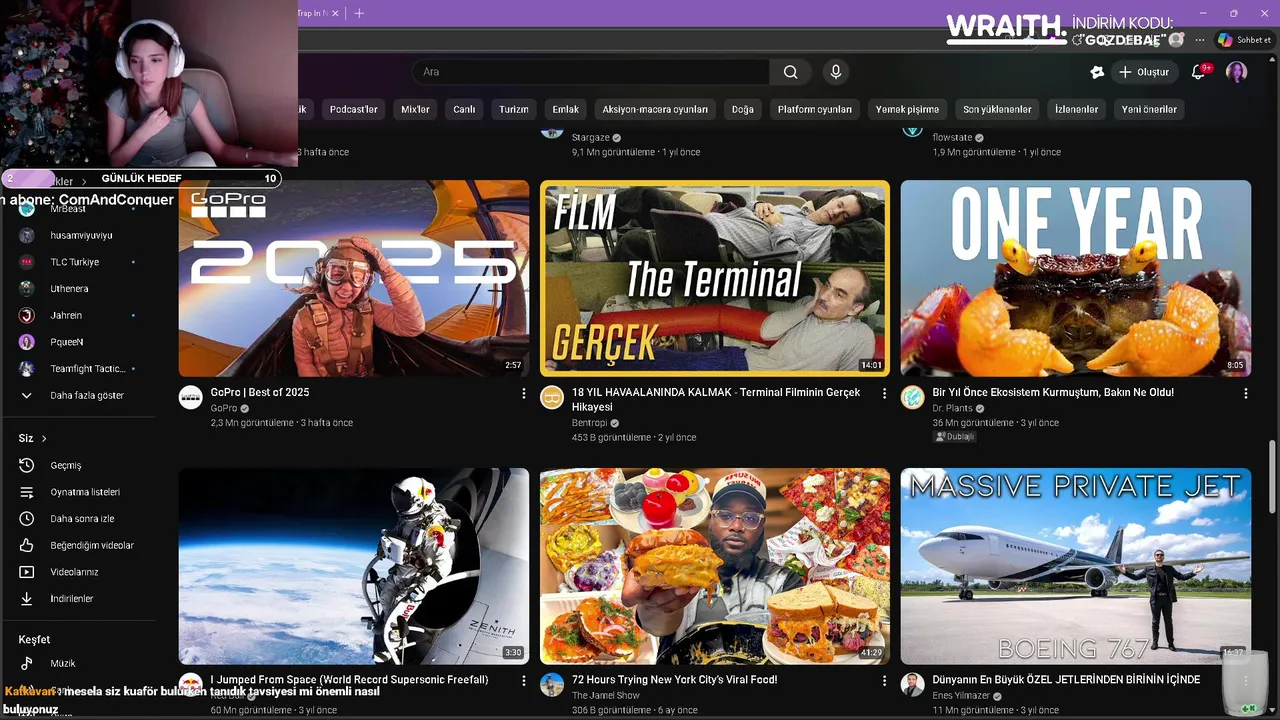Select the Doğa filter chip
This screenshot has width=1280, height=720.
coord(743,109)
